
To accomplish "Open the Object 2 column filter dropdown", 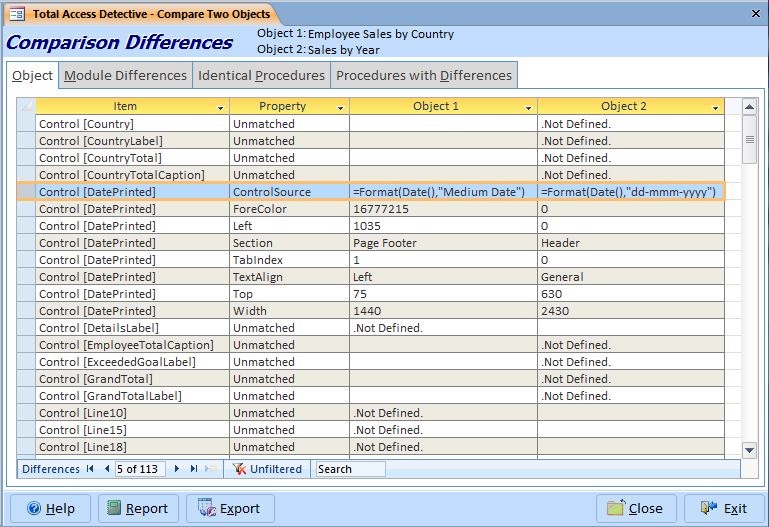I will (x=716, y=107).
